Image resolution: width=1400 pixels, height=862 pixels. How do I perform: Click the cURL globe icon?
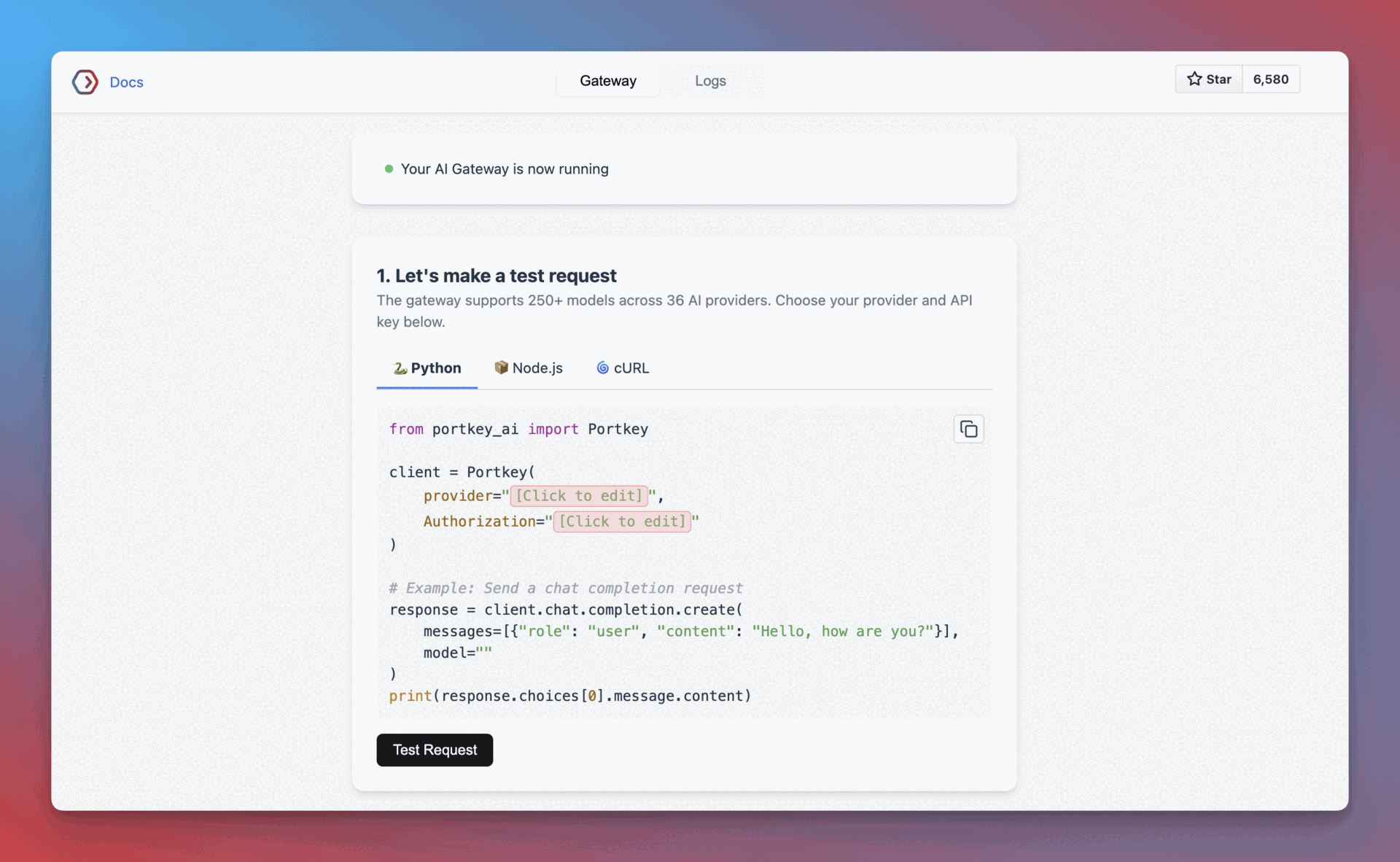point(602,368)
